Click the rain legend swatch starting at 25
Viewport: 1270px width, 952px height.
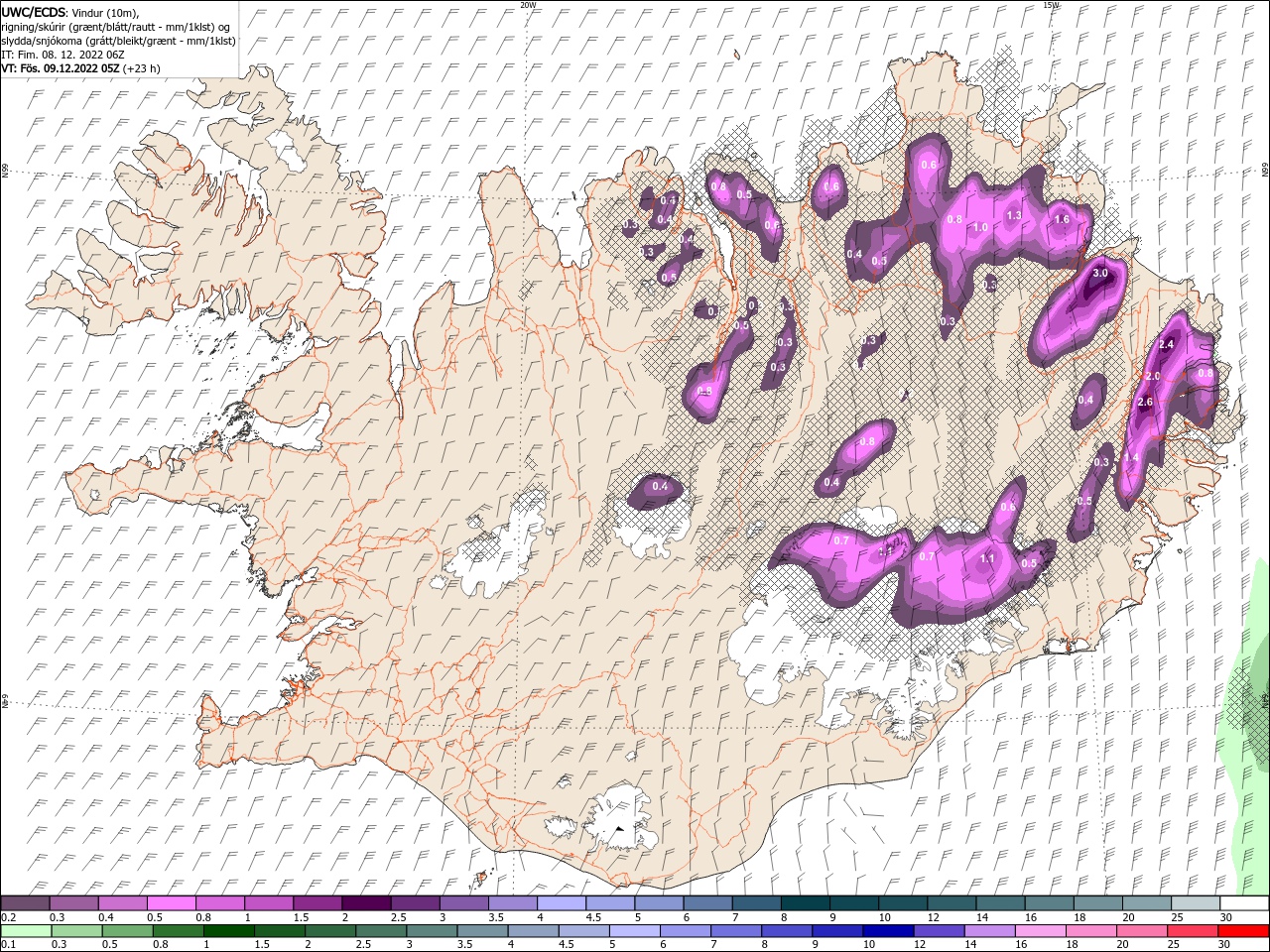pos(1193,931)
